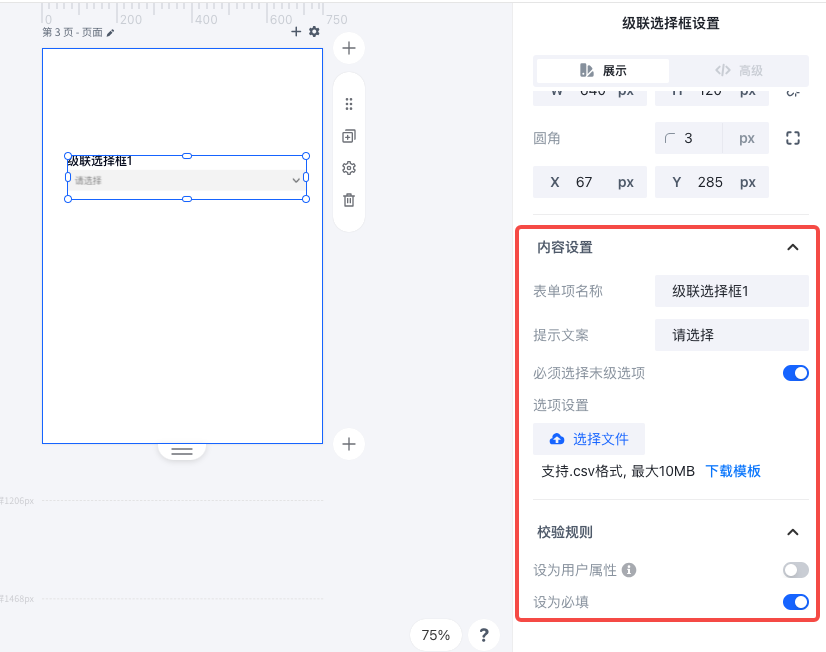Click the X position field

click(x=590, y=182)
